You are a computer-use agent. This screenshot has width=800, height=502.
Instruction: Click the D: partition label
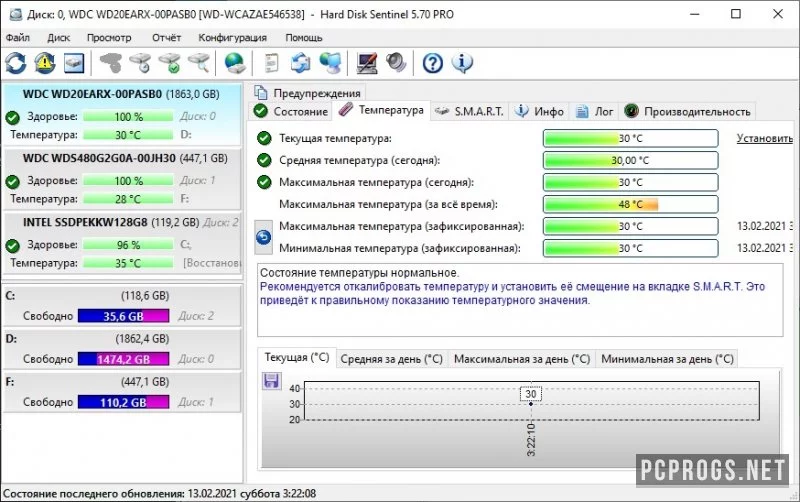point(11,339)
